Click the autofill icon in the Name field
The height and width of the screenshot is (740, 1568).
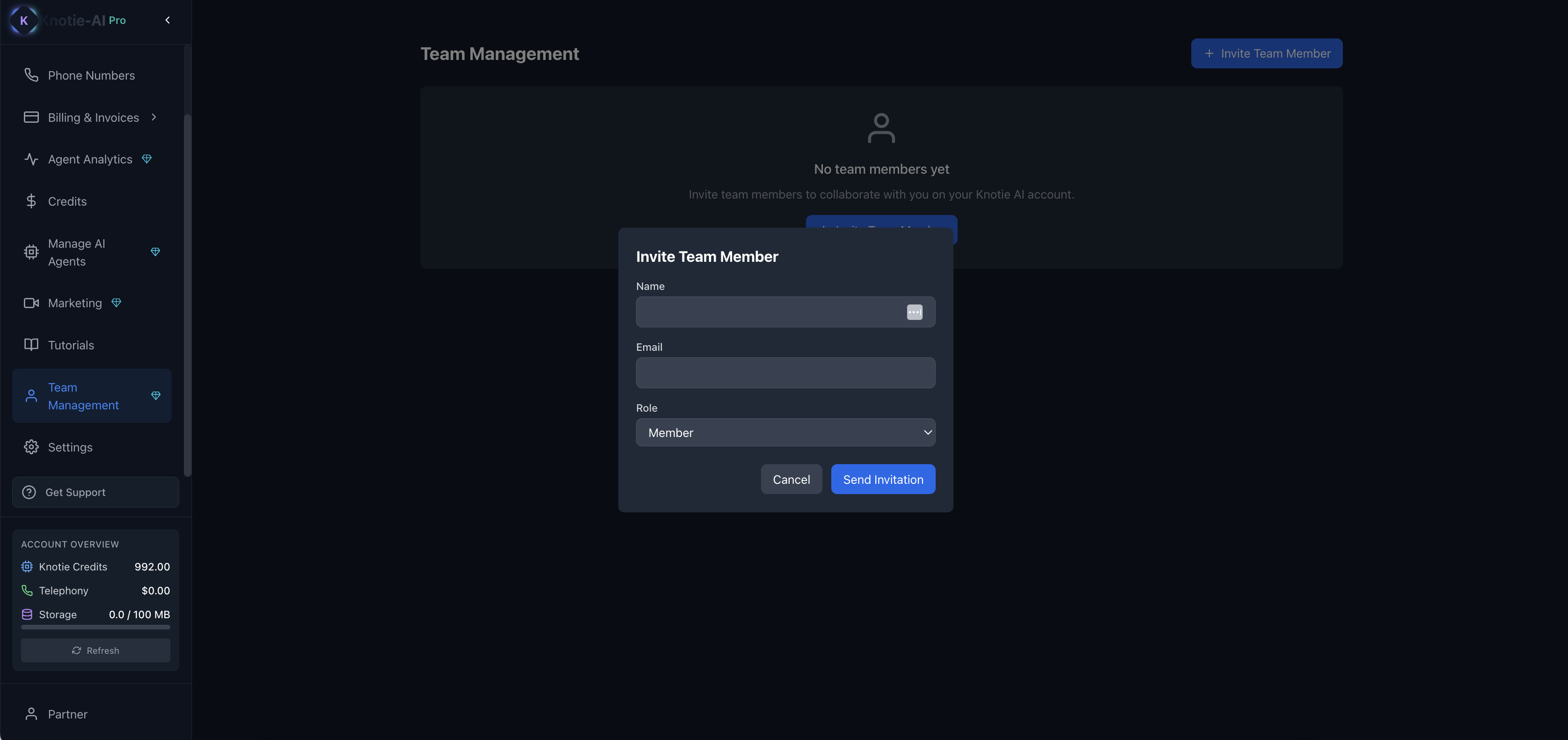[914, 312]
